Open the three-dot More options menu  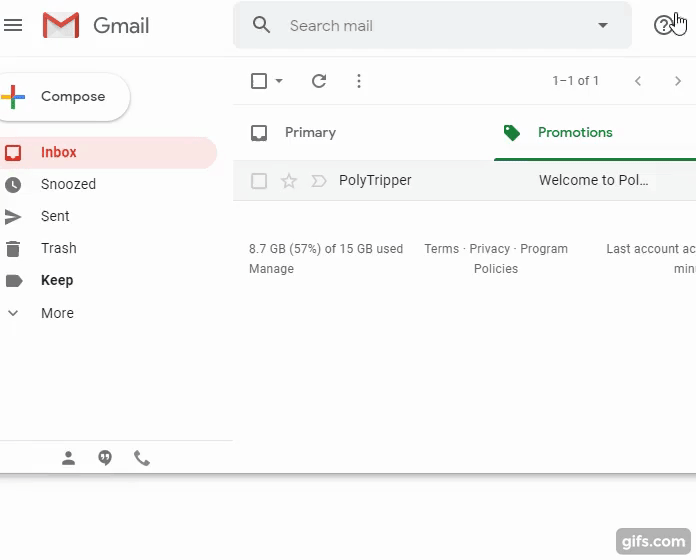click(359, 81)
